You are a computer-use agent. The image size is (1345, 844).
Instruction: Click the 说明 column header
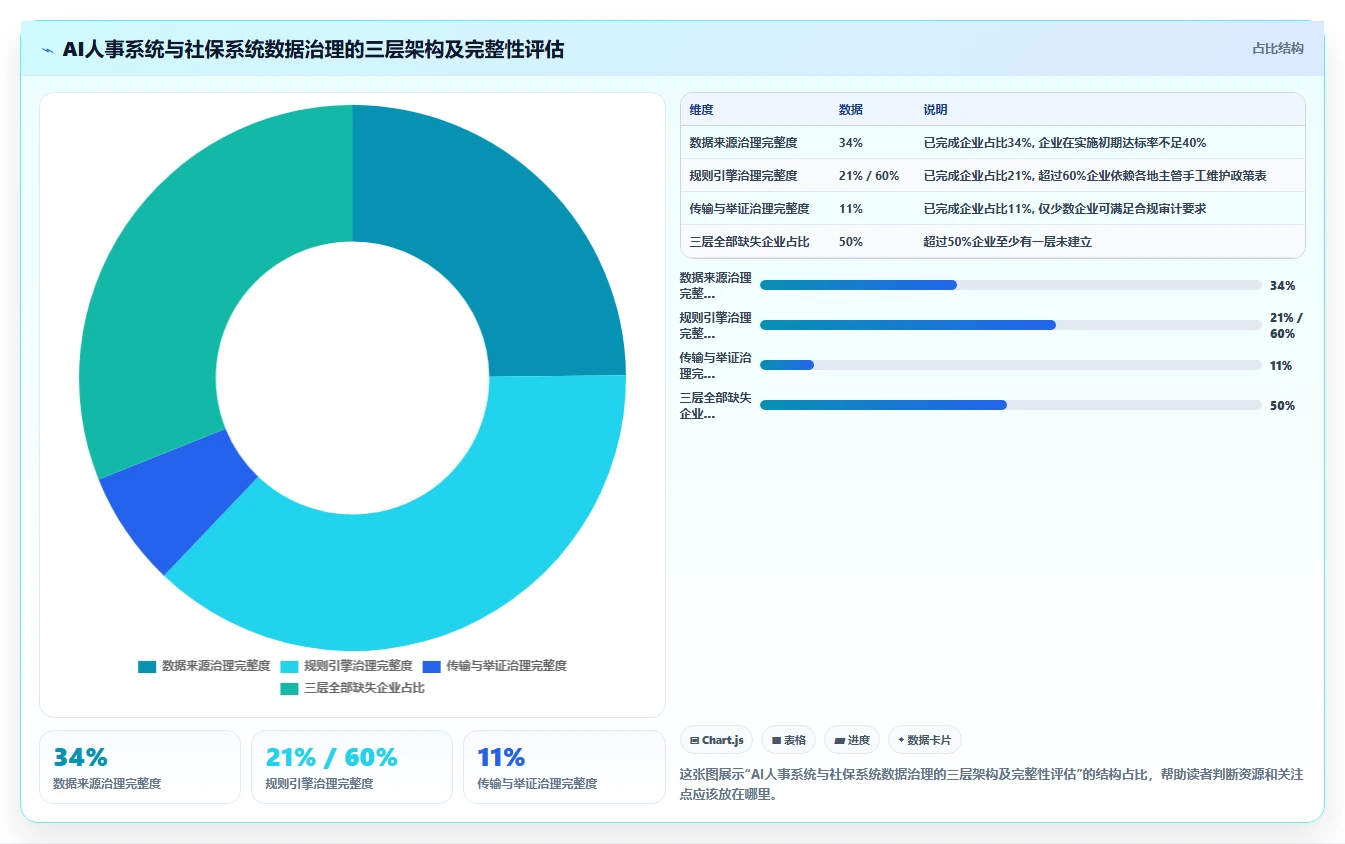pos(936,110)
